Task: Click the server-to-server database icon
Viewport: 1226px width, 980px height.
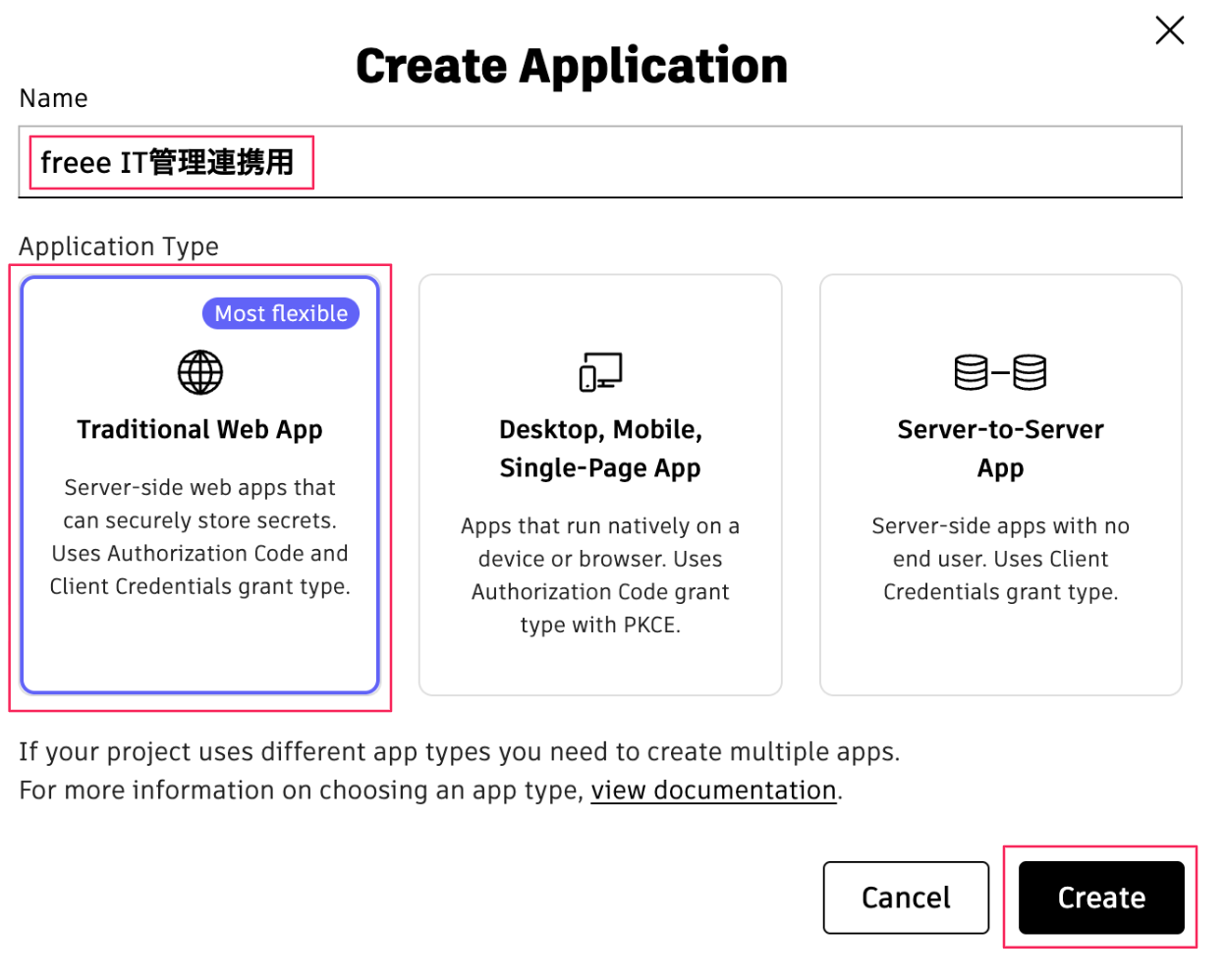Action: pyautogui.click(x=1000, y=372)
